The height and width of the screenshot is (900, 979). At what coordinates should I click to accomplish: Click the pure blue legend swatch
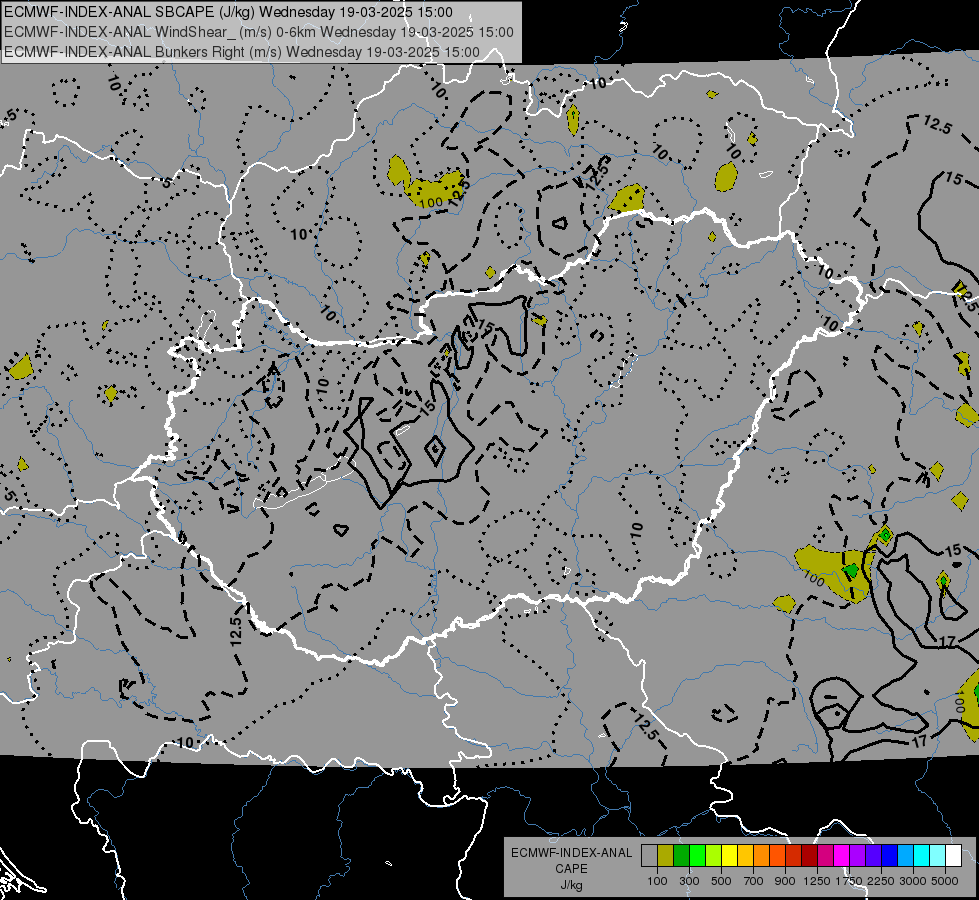[x=890, y=856]
